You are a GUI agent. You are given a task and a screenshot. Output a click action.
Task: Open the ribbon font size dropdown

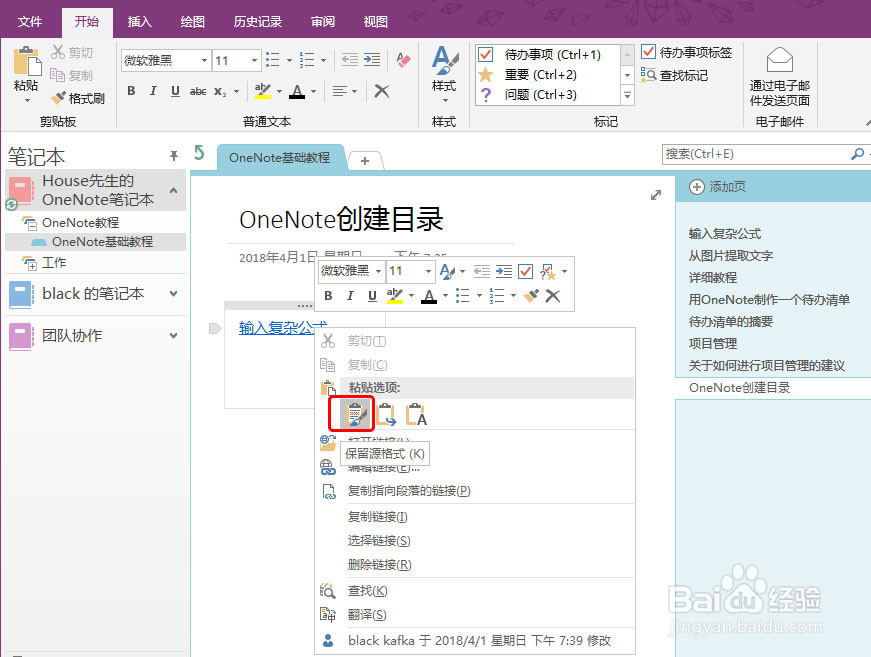point(254,60)
